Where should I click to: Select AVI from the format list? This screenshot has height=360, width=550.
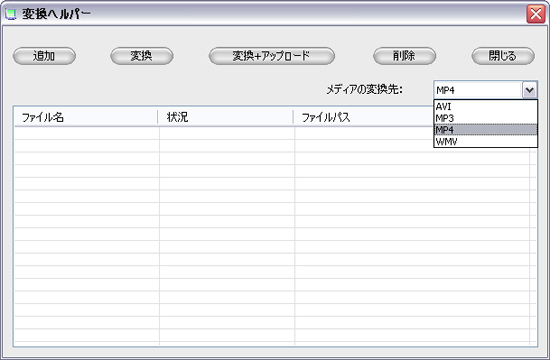pos(485,106)
